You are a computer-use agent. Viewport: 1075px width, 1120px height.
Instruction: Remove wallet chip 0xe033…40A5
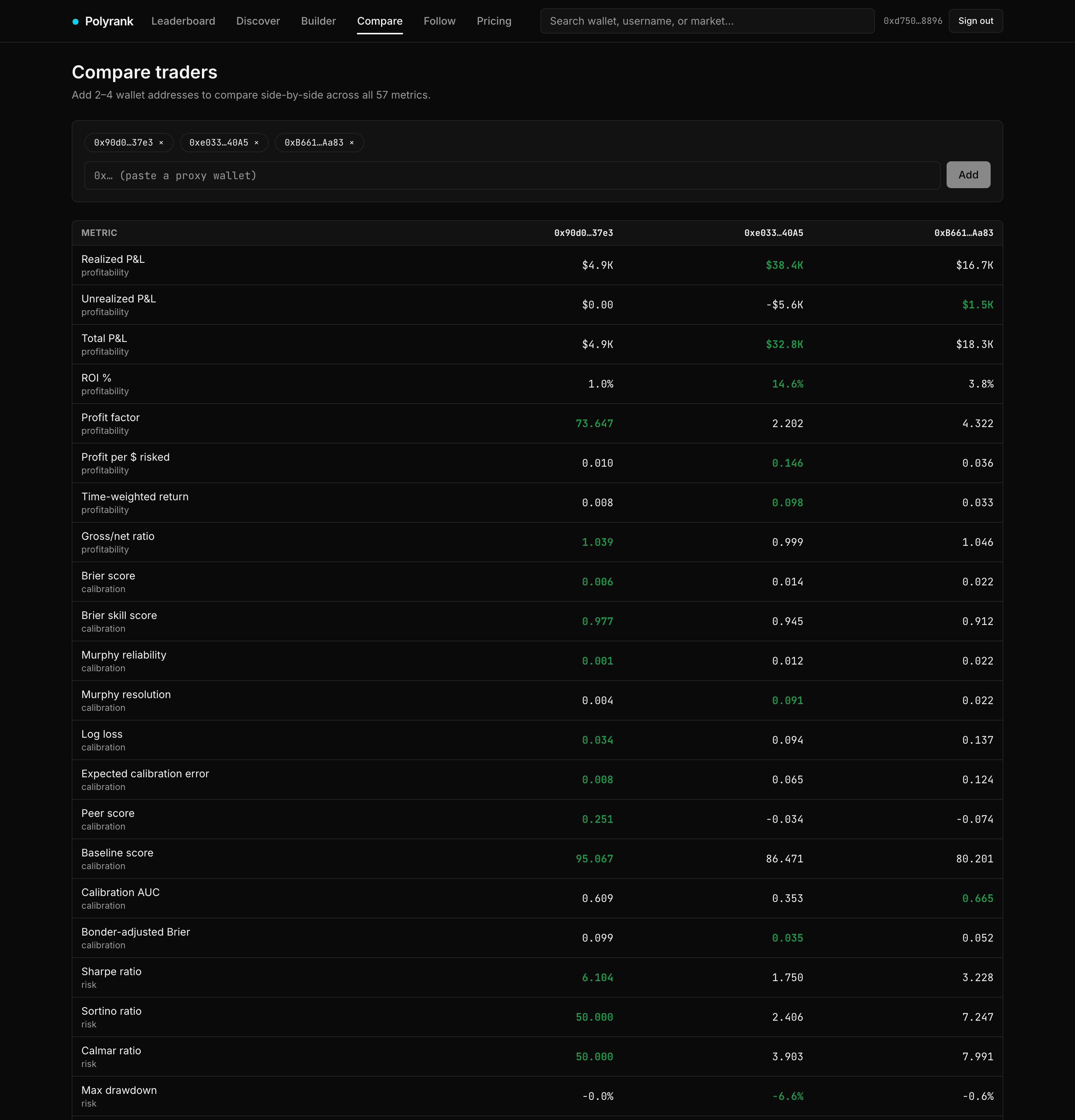[256, 143]
